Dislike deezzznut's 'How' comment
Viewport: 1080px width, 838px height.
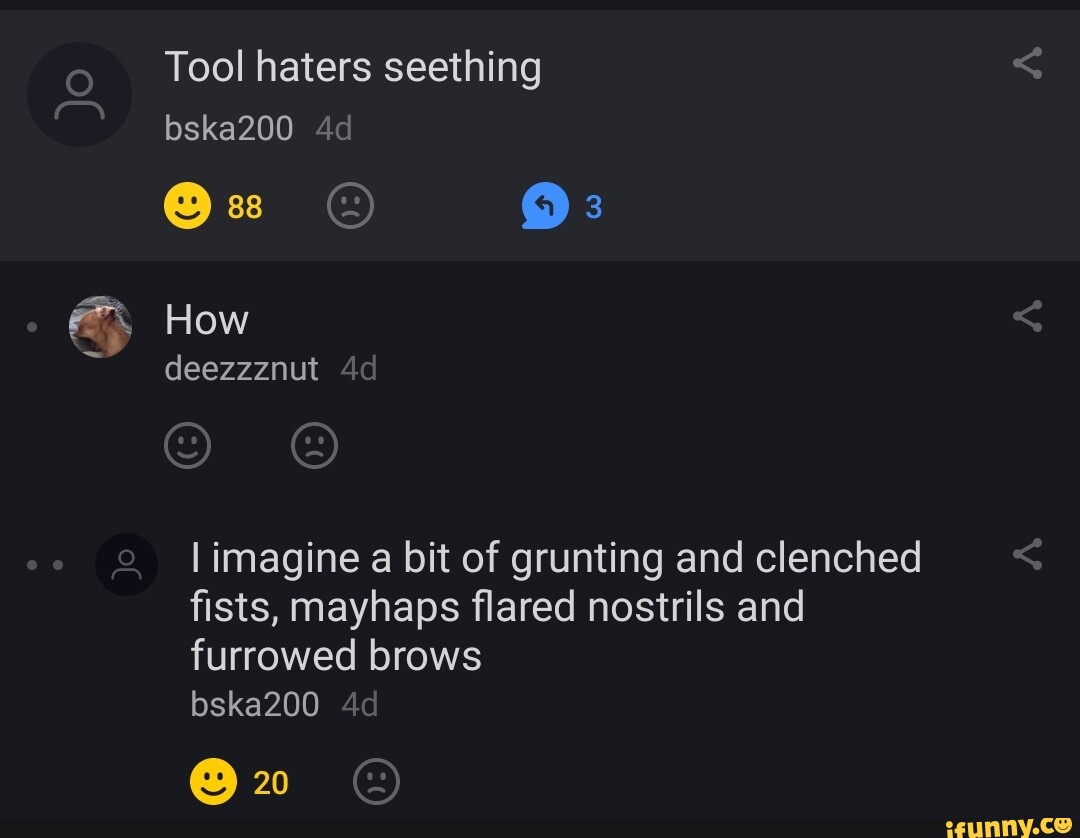314,445
